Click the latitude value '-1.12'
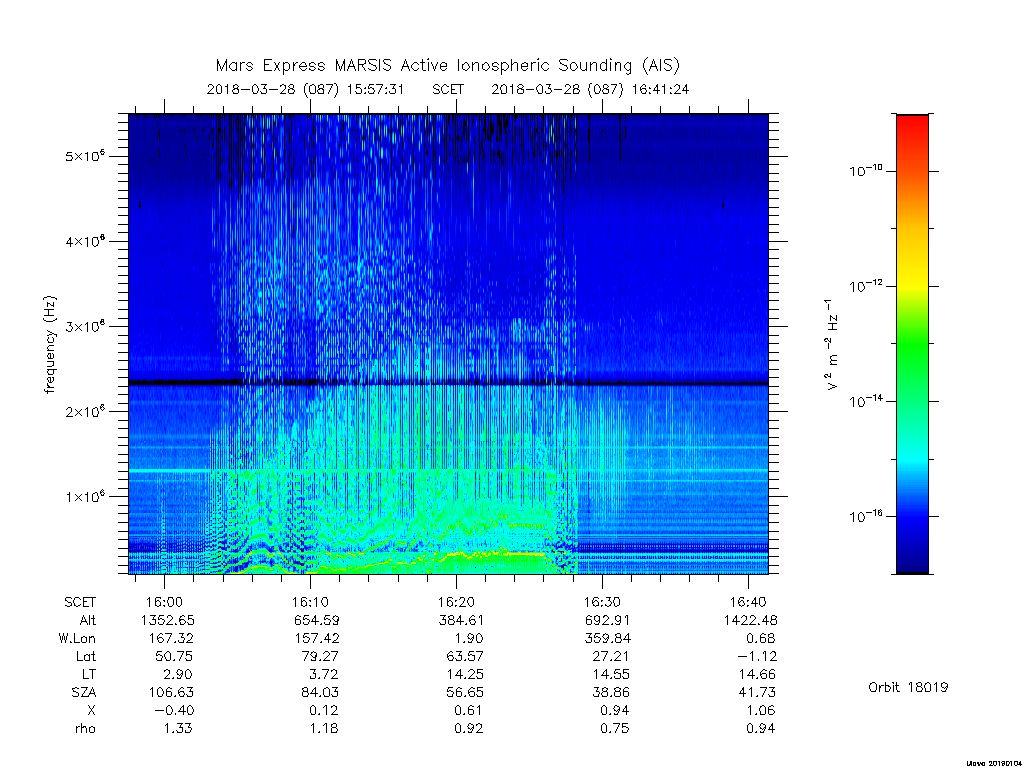Image resolution: width=1024 pixels, height=768 pixels. click(x=758, y=656)
